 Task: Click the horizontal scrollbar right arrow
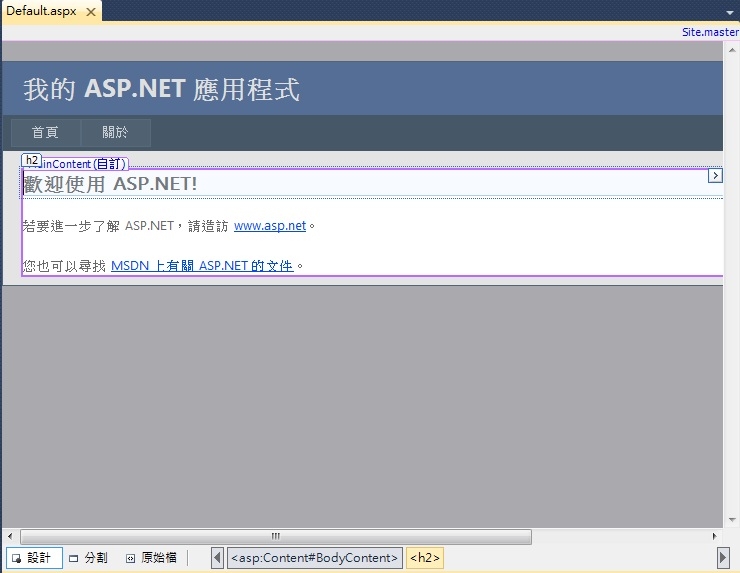point(715,537)
